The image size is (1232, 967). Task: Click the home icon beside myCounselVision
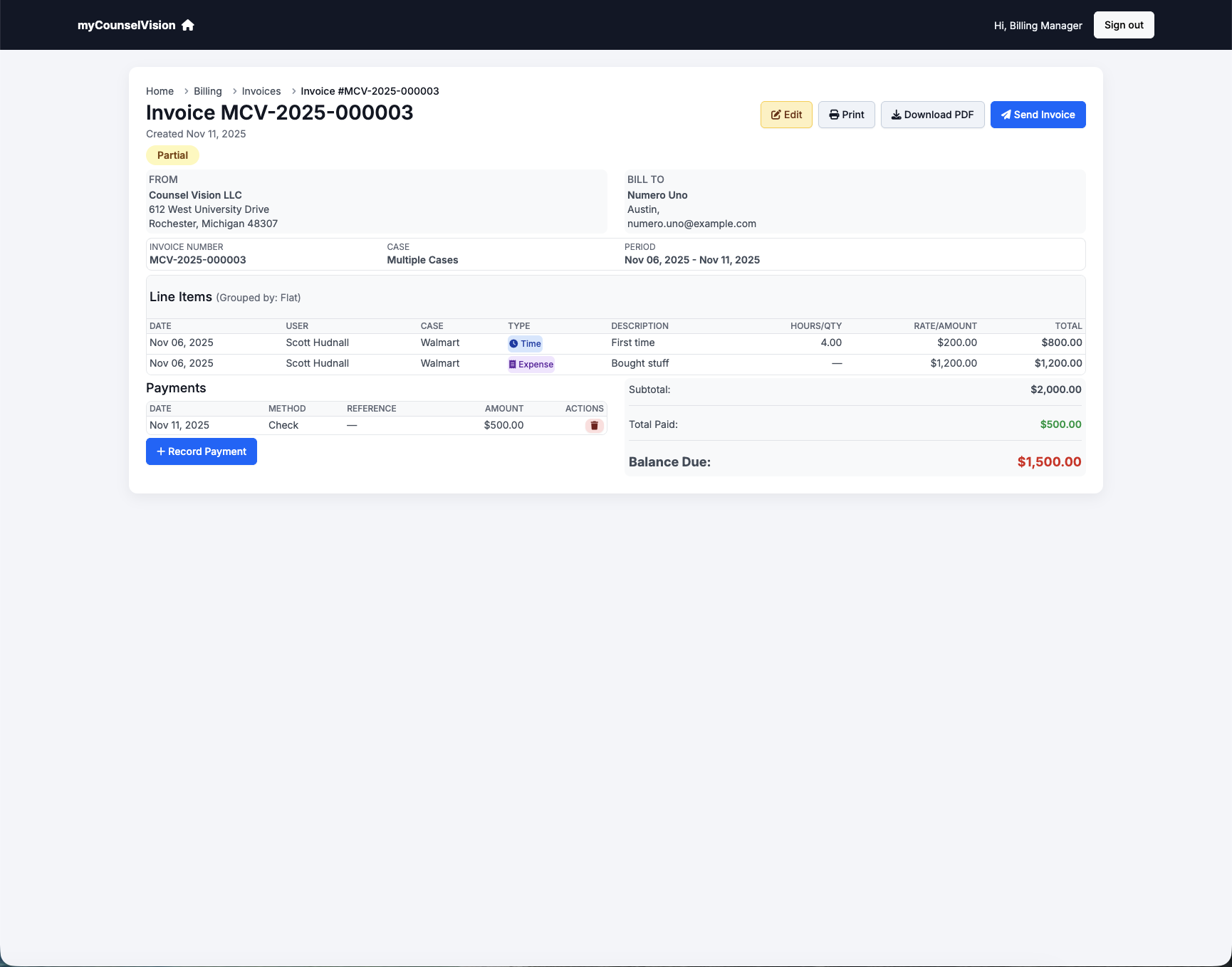coord(188,26)
